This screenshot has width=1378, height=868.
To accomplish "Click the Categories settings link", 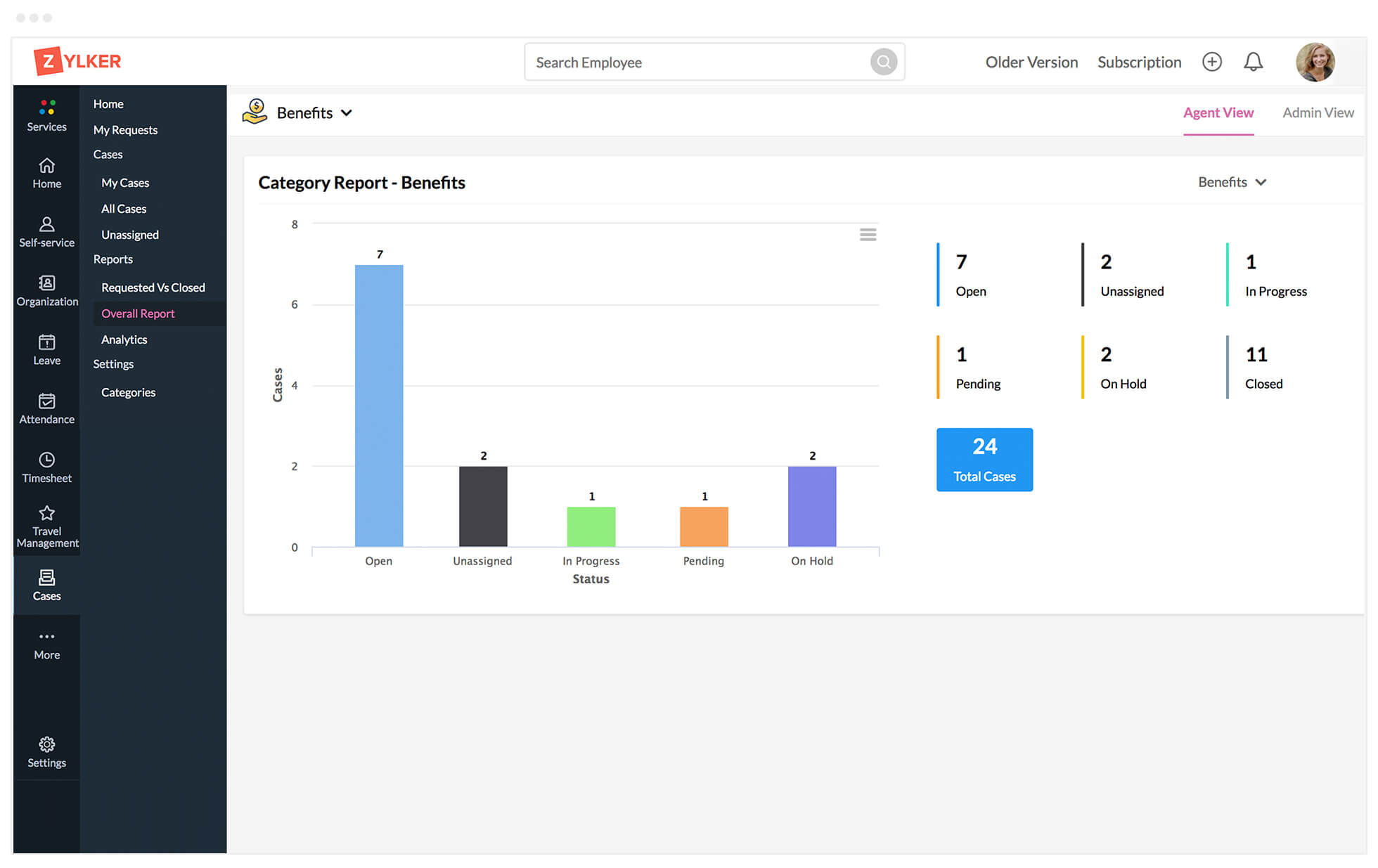I will tap(128, 391).
